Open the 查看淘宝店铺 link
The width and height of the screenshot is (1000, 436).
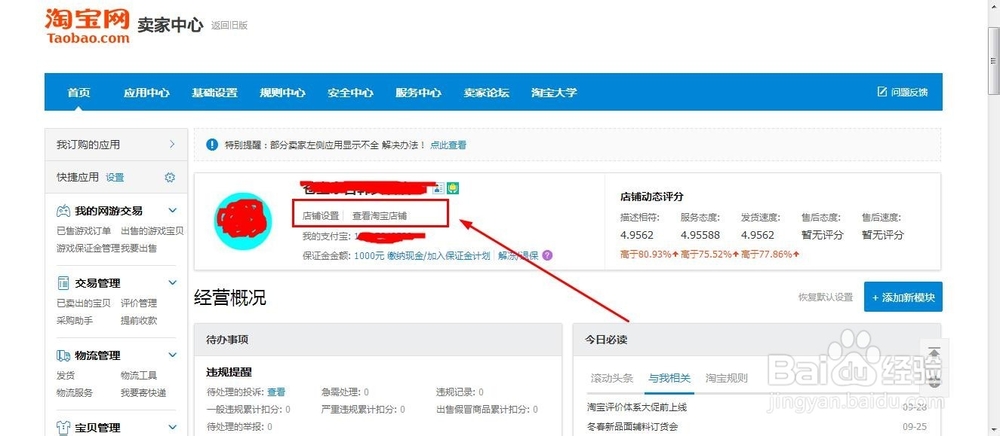(379, 216)
